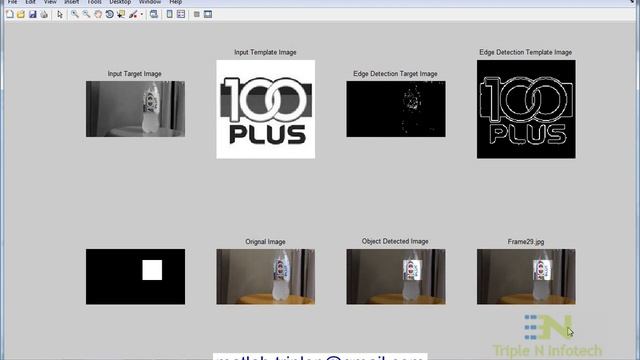This screenshot has width=640, height=360.
Task: Save the current figure
Action: coord(32,15)
